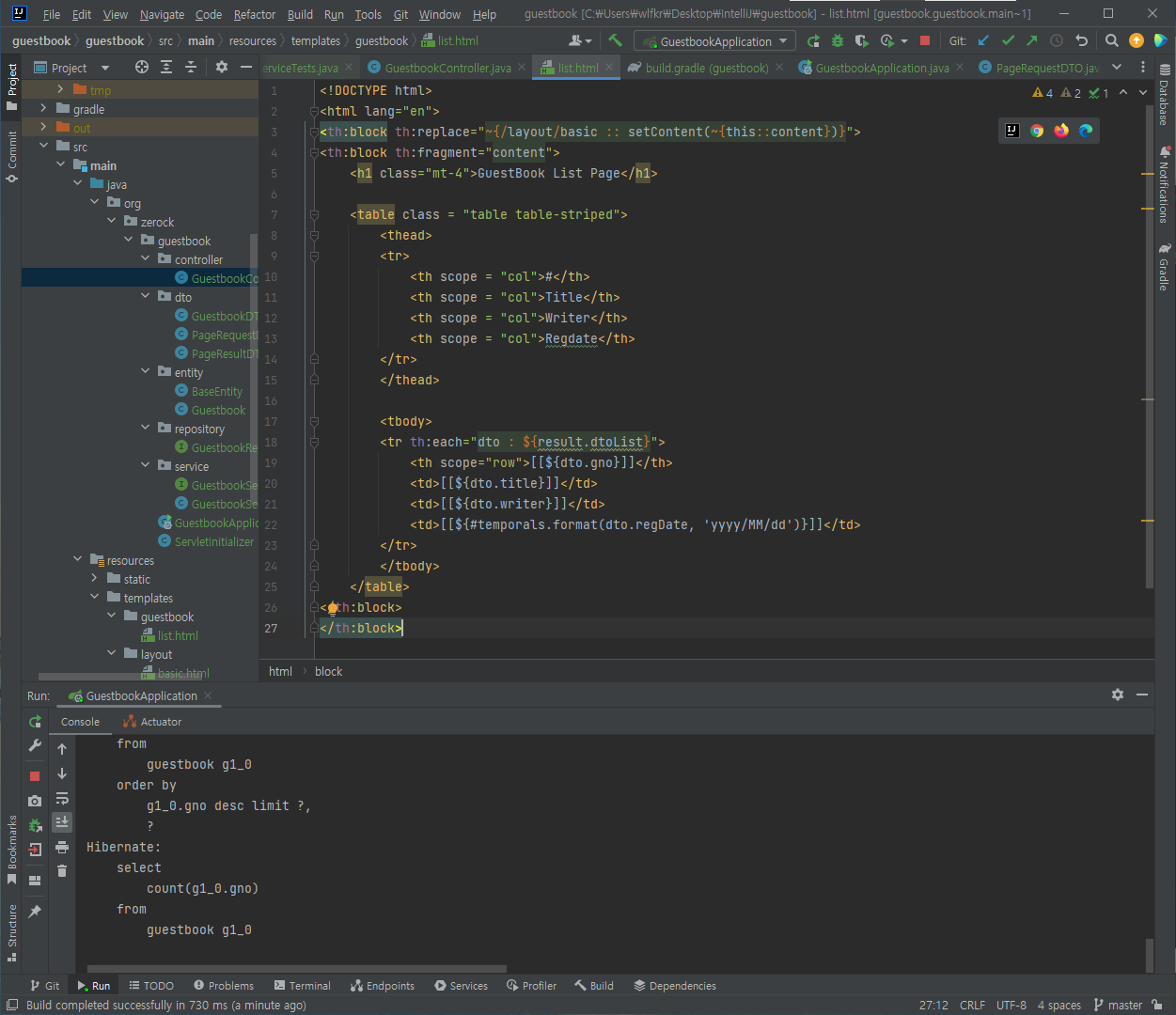The height and width of the screenshot is (1015, 1176).
Task: Open the Endpoints tool window
Action: point(383,986)
